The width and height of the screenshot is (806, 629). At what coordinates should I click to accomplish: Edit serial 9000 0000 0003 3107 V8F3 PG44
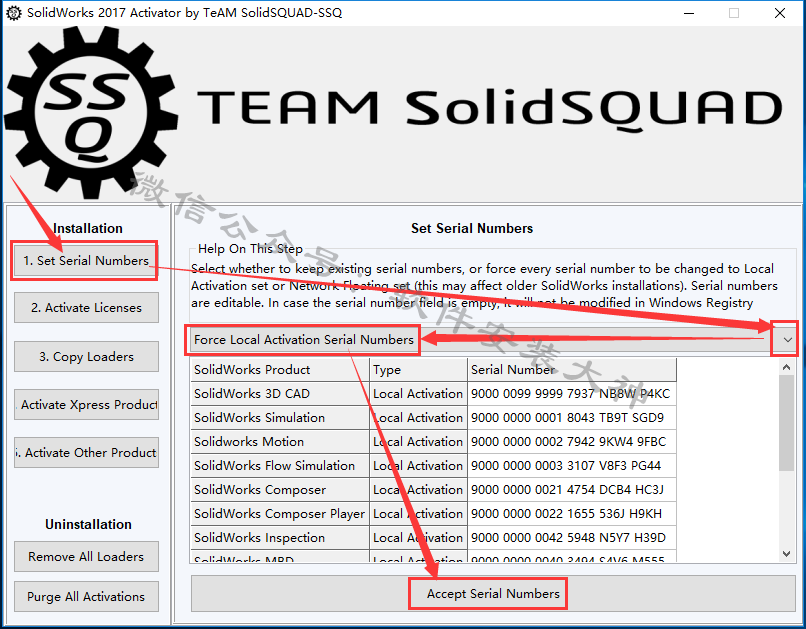click(572, 466)
